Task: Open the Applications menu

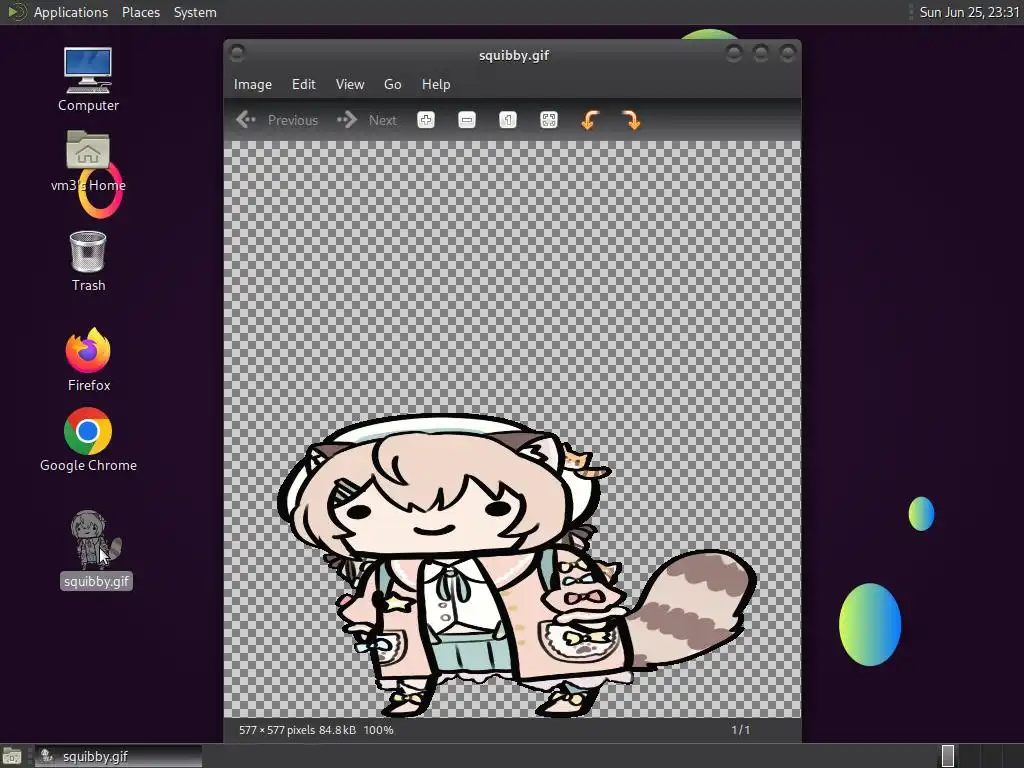Action: tap(71, 12)
